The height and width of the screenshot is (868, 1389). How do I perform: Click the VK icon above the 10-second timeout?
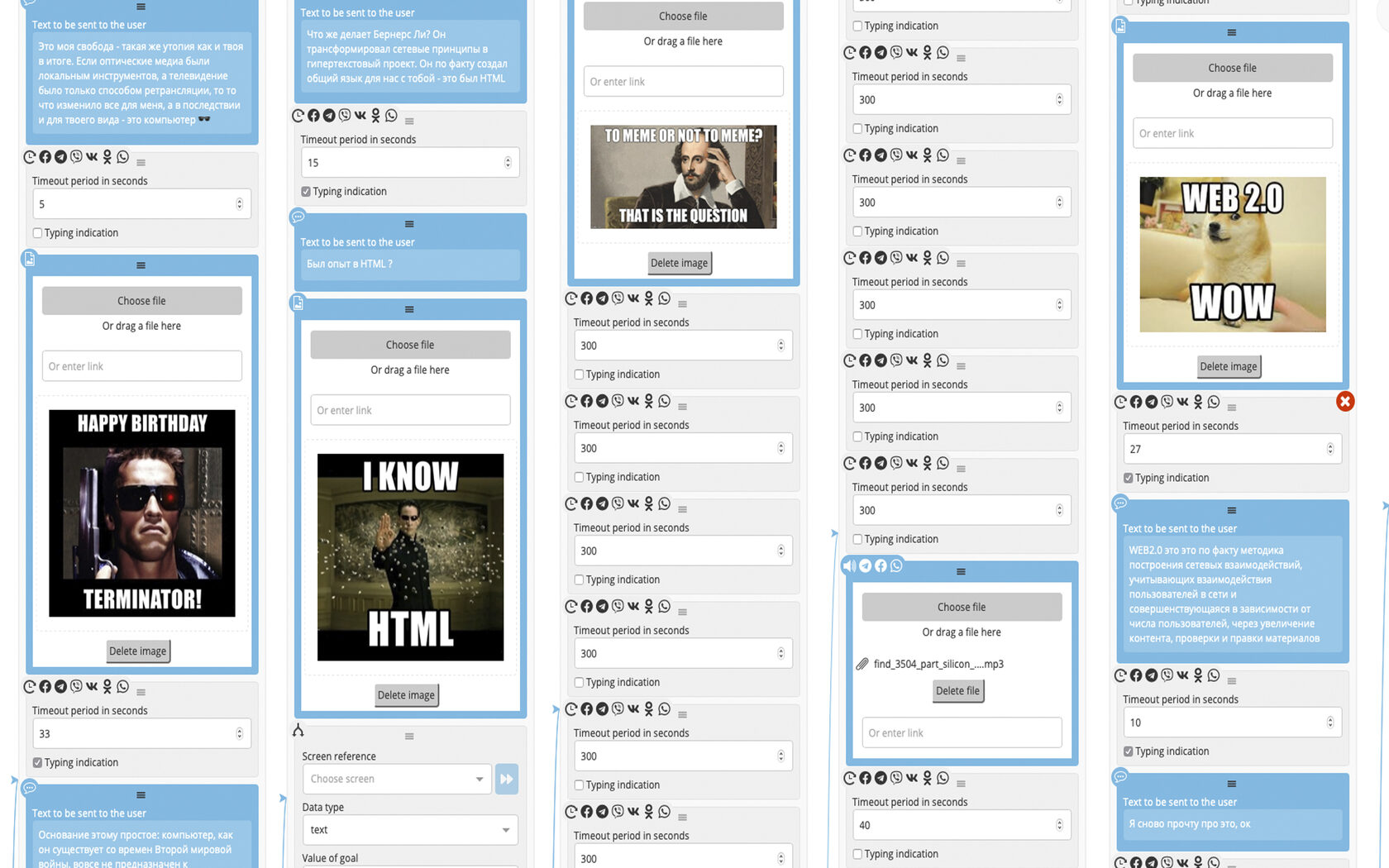click(x=1183, y=675)
